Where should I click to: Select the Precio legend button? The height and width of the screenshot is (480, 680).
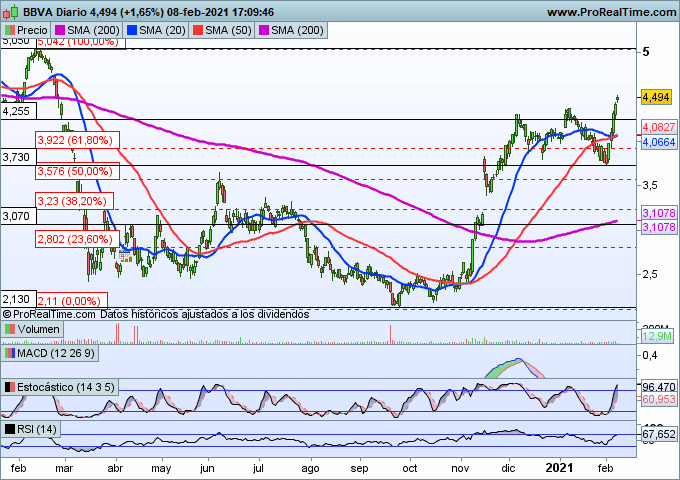coord(26,30)
